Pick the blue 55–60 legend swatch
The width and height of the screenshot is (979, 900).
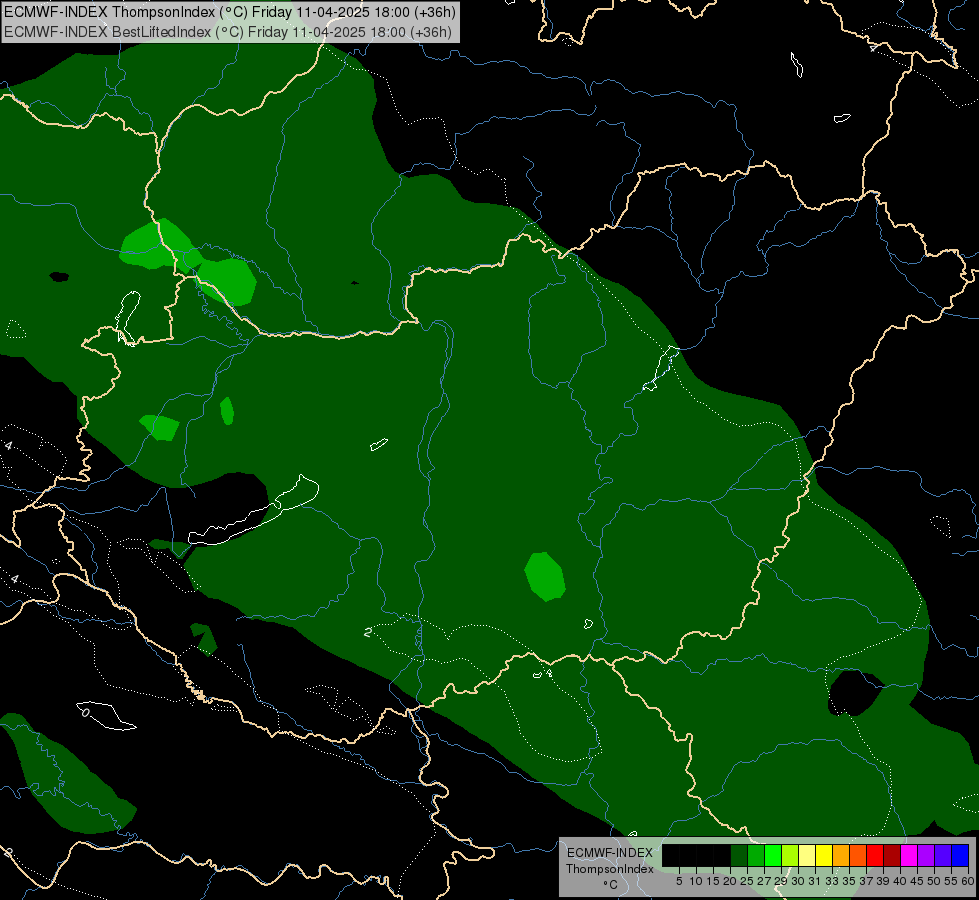(960, 855)
